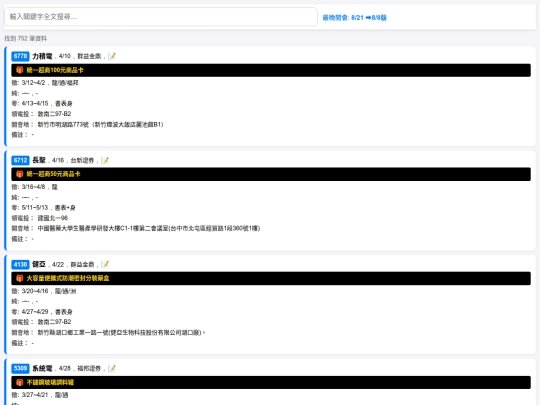
Task: Click the gift icon in the 4130 card banner
Action: (20, 278)
